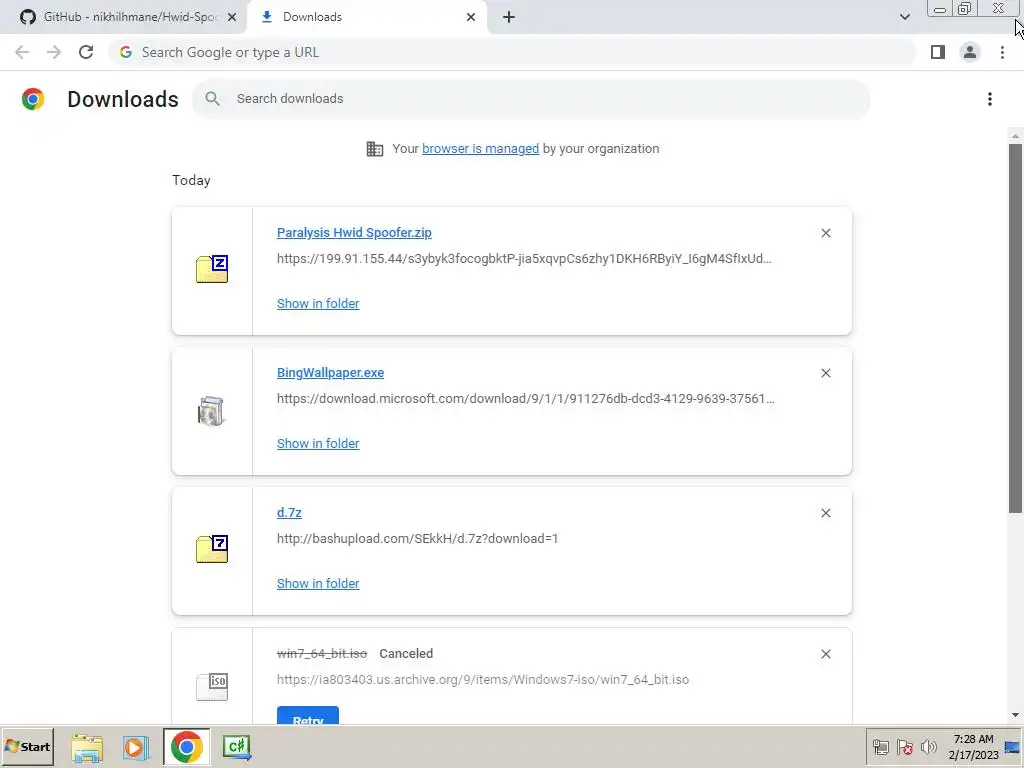Click the taskbar clock showing 7:28 AM
This screenshot has height=768, width=1024.
(x=973, y=747)
